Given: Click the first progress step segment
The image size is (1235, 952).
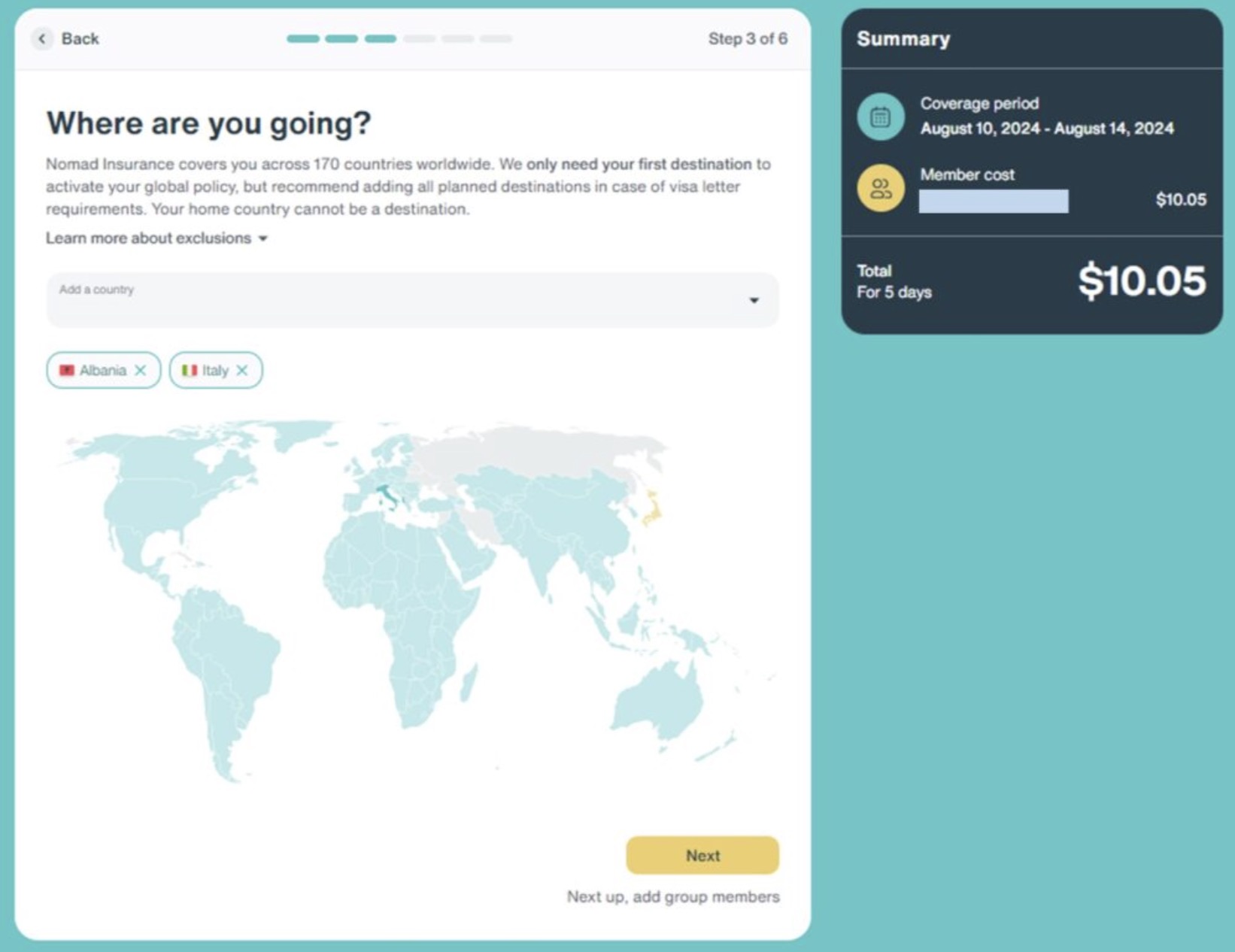Looking at the screenshot, I should tap(303, 38).
